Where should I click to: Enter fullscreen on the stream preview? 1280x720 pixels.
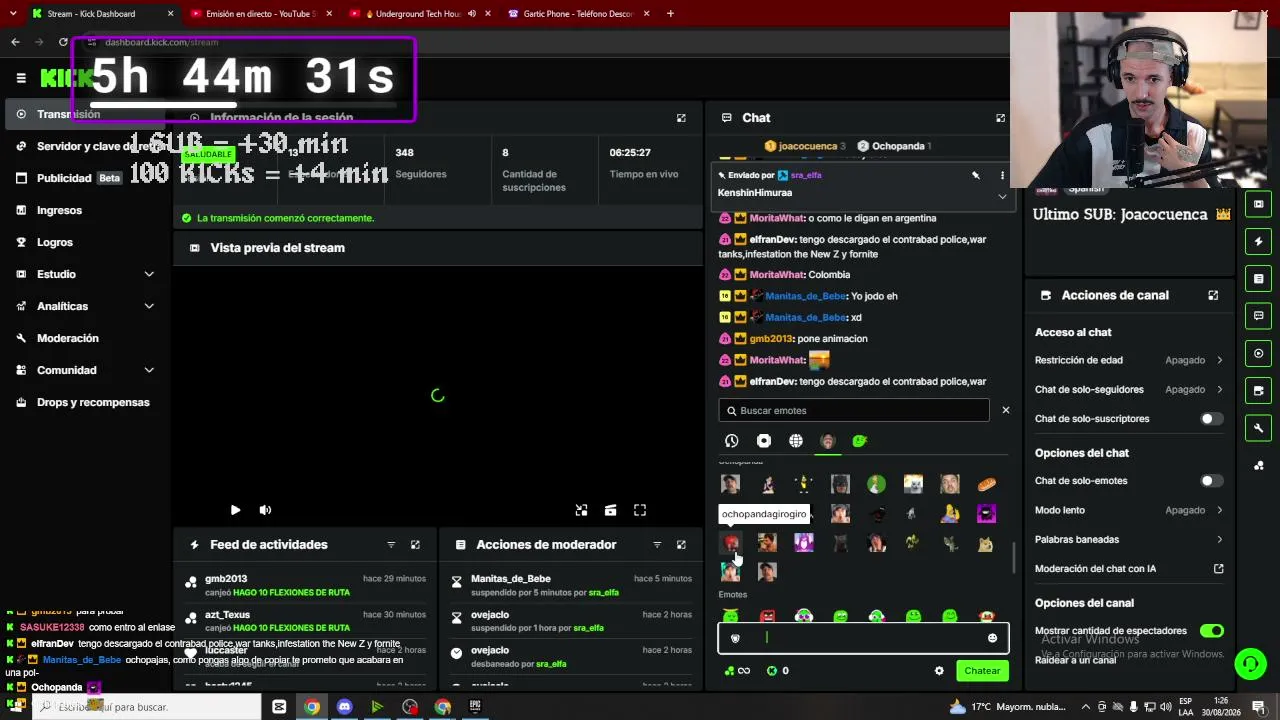pos(640,510)
